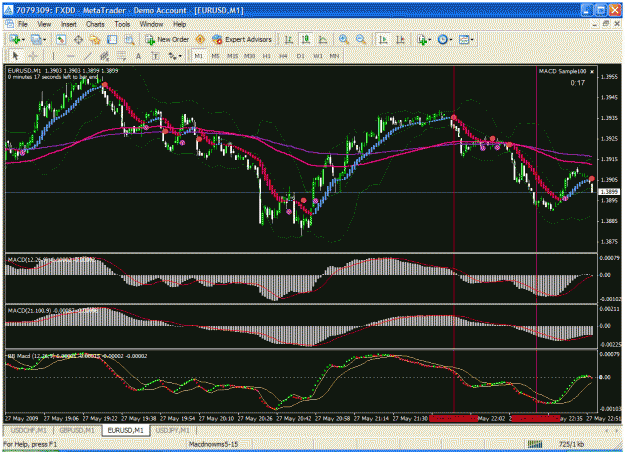Expand the Arrows objects dropdown arrow
Viewport: 625px width, 452px height.
point(180,57)
